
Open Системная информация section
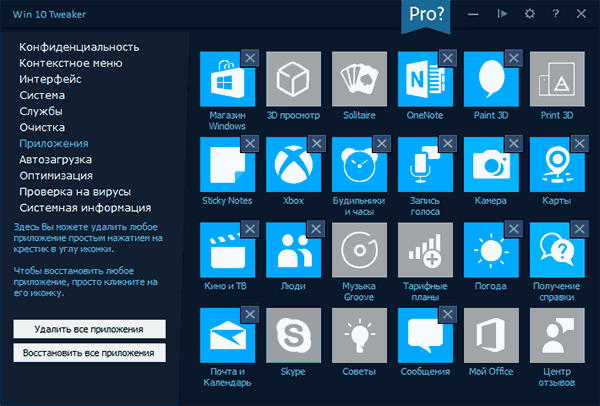point(85,208)
